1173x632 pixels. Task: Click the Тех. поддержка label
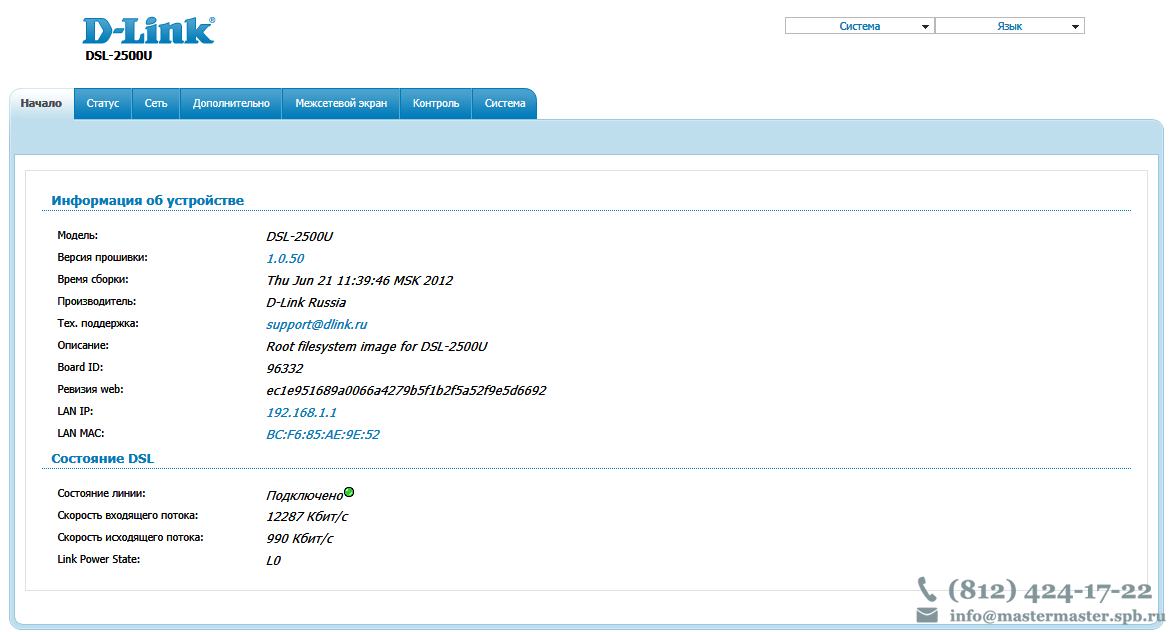98,324
